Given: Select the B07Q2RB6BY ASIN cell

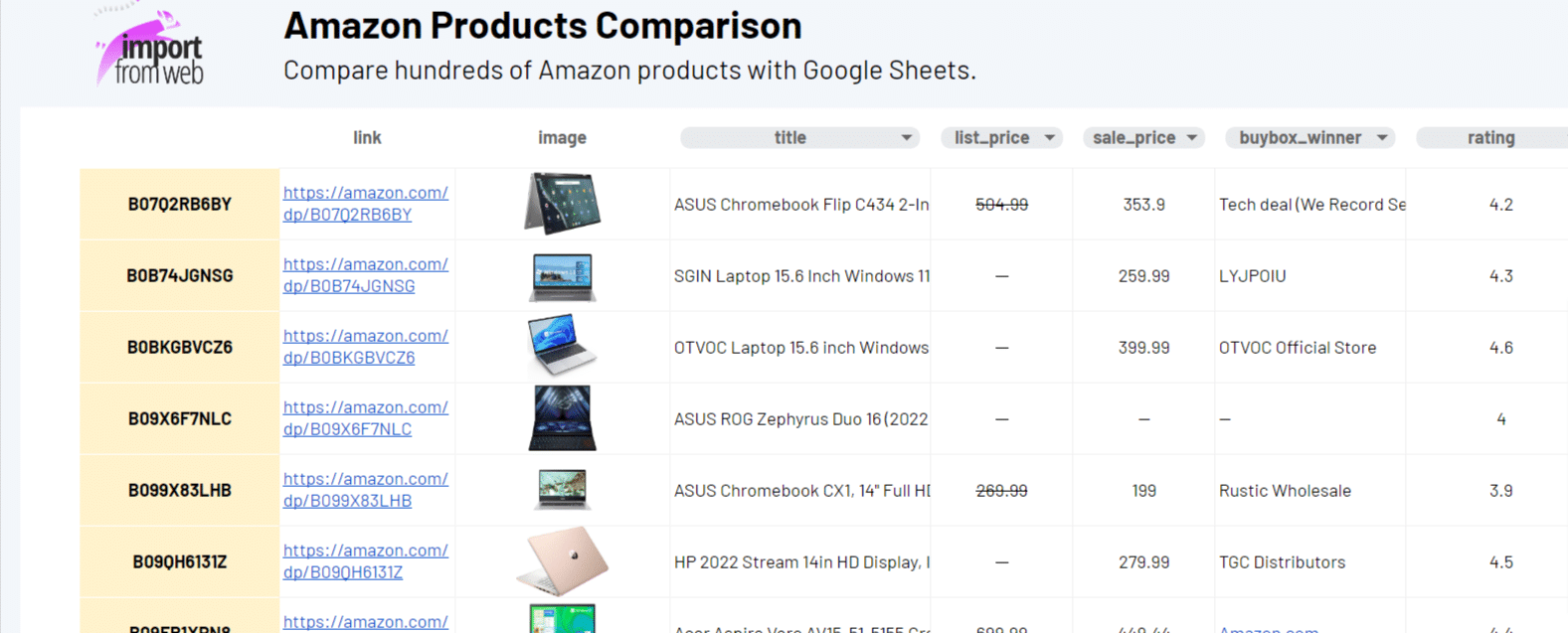Looking at the screenshot, I should (x=180, y=204).
